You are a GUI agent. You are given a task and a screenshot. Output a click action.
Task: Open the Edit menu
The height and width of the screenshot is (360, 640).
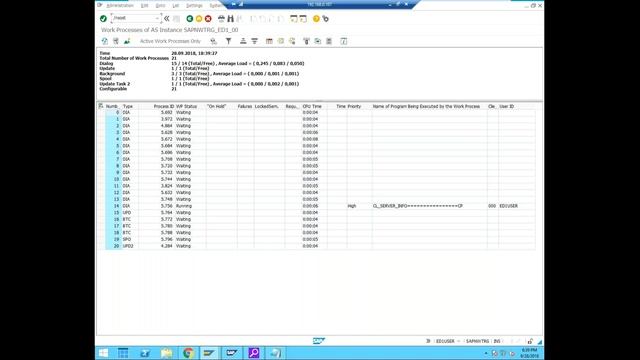pyautogui.click(x=144, y=6)
